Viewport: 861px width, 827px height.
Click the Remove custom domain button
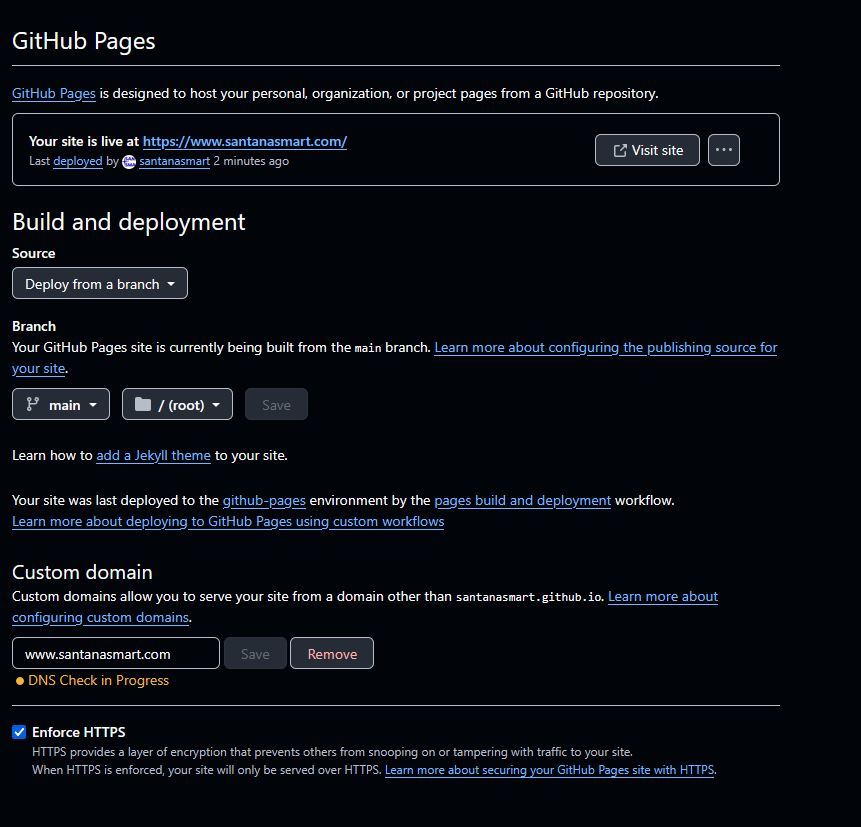332,654
